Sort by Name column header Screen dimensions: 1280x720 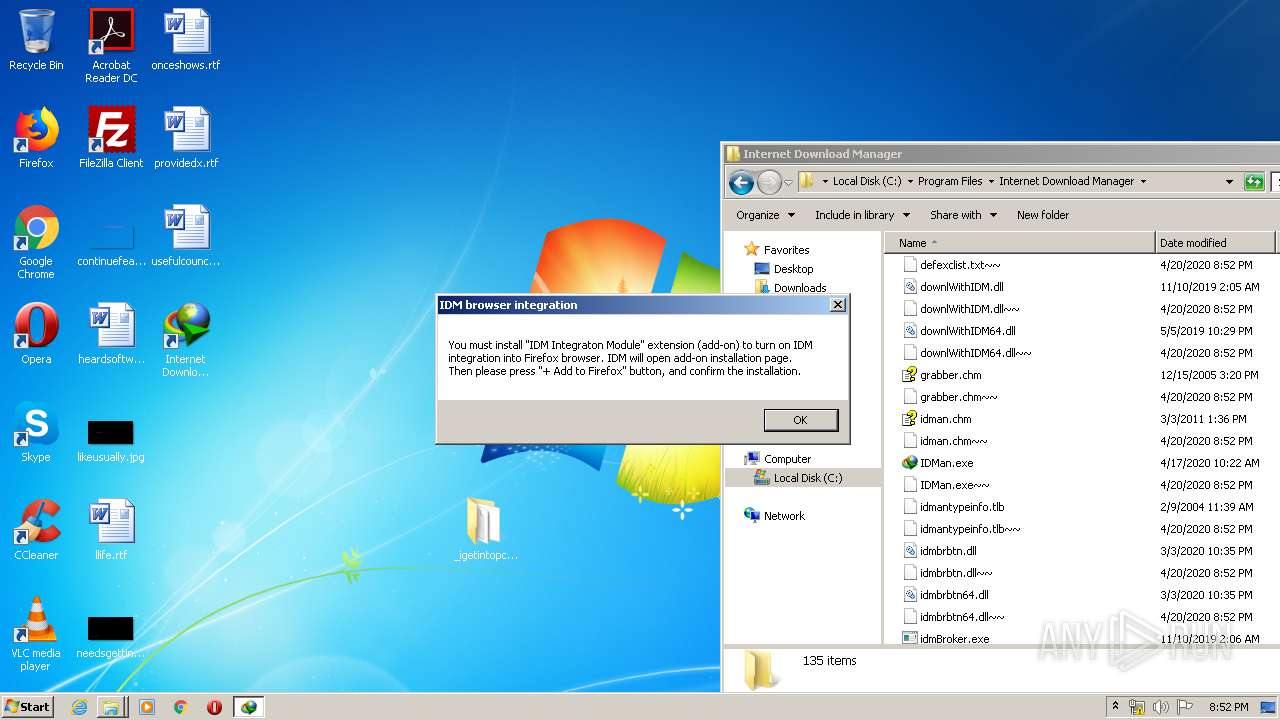pyautogui.click(x=1019, y=243)
